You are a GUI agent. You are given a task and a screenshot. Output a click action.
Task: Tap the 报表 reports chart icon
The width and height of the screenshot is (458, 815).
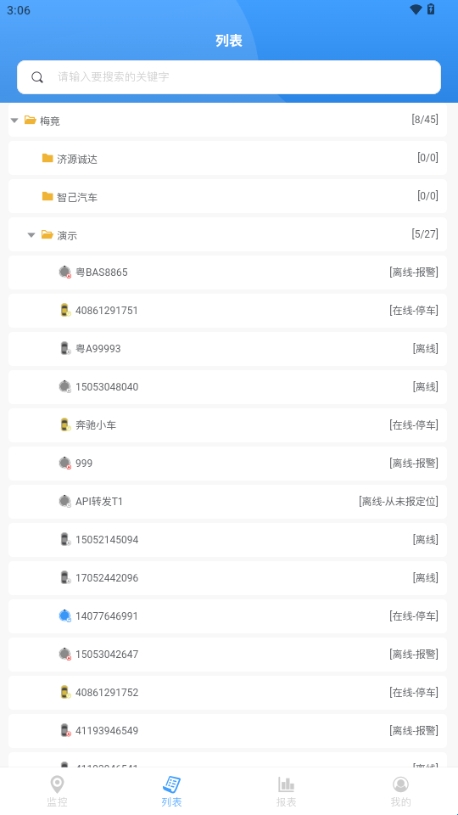pos(286,784)
